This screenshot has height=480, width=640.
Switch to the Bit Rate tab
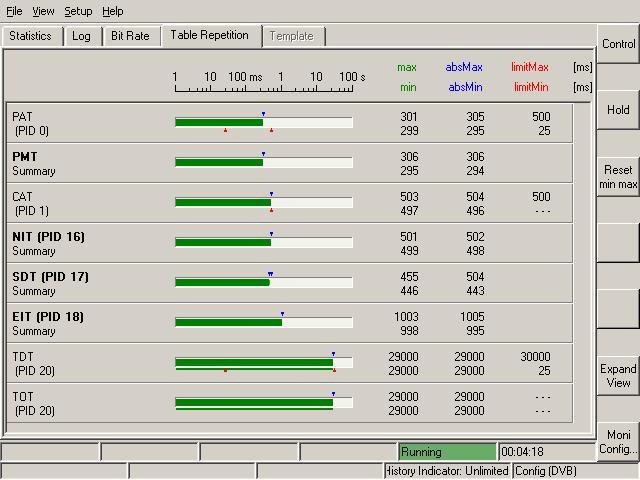(x=130, y=36)
